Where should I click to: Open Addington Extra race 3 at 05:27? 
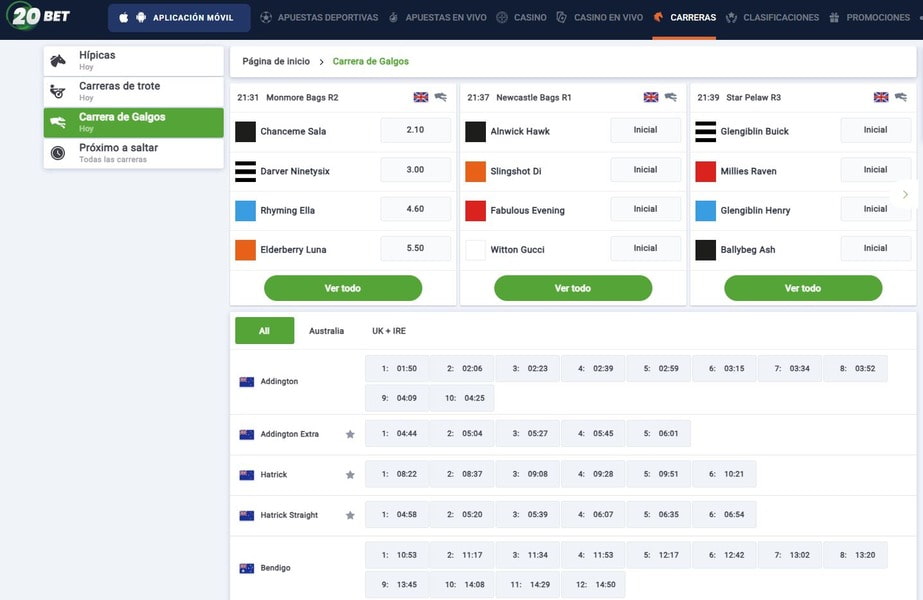(529, 433)
